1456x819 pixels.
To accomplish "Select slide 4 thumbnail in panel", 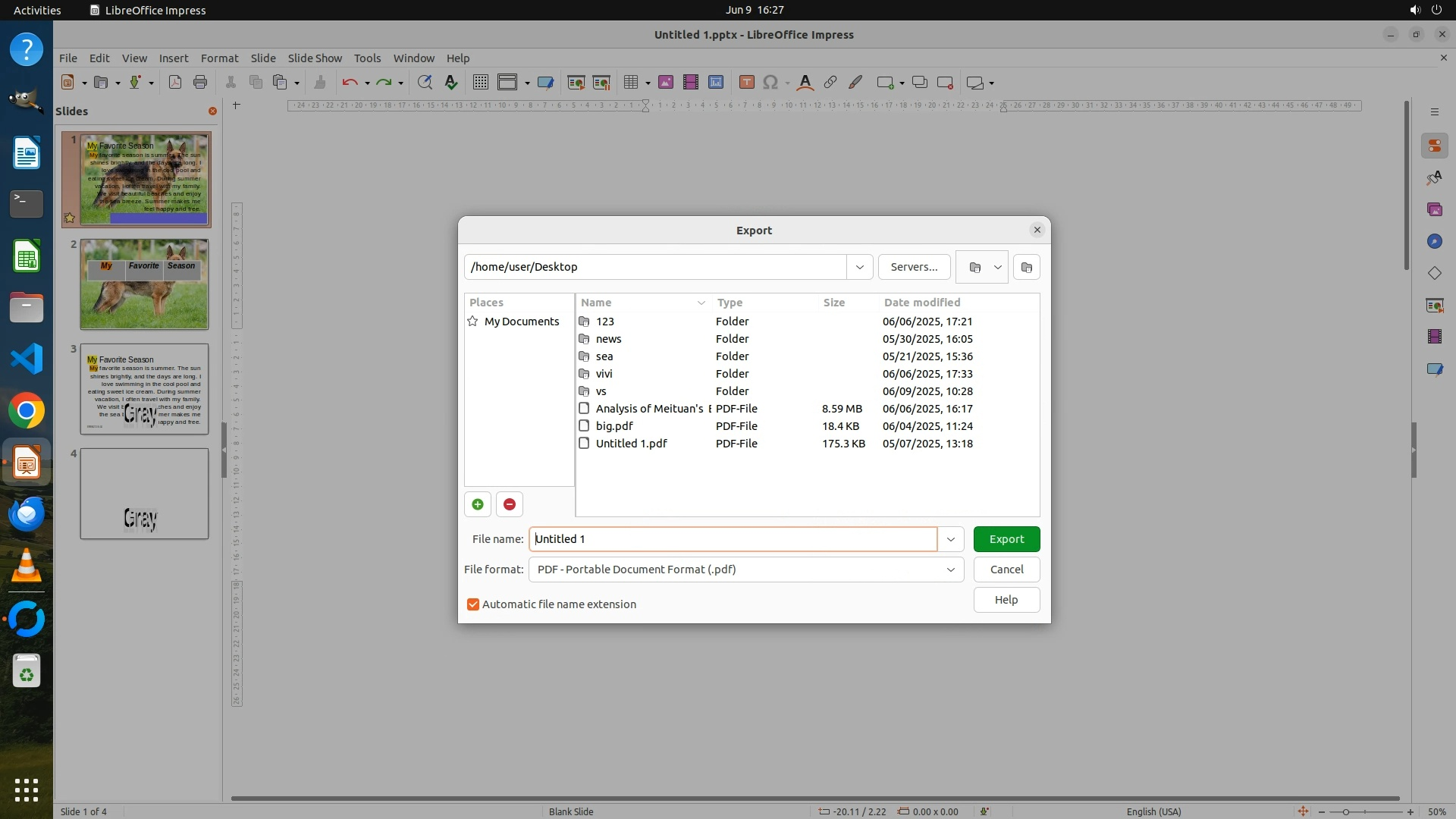I will [144, 494].
